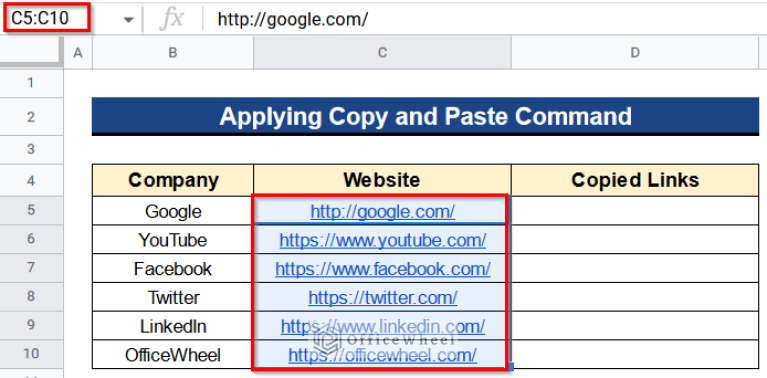Open the Name box dropdown arrow

pyautogui.click(x=129, y=20)
